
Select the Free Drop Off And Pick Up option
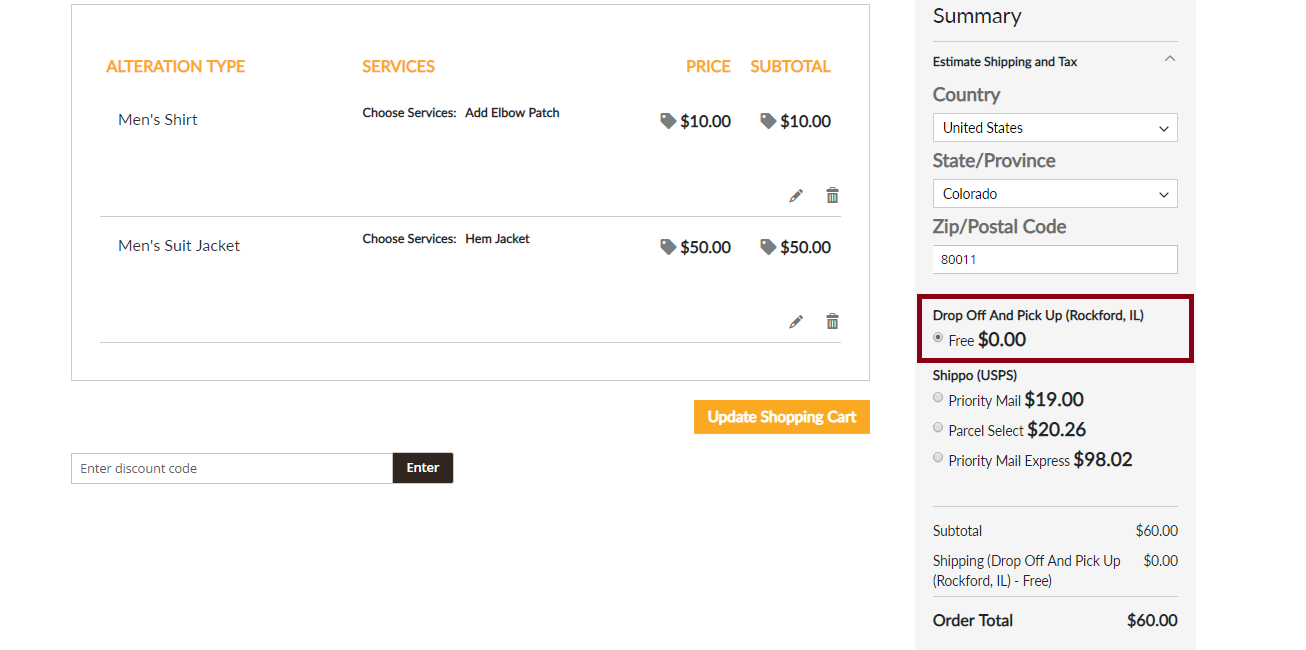click(x=938, y=338)
